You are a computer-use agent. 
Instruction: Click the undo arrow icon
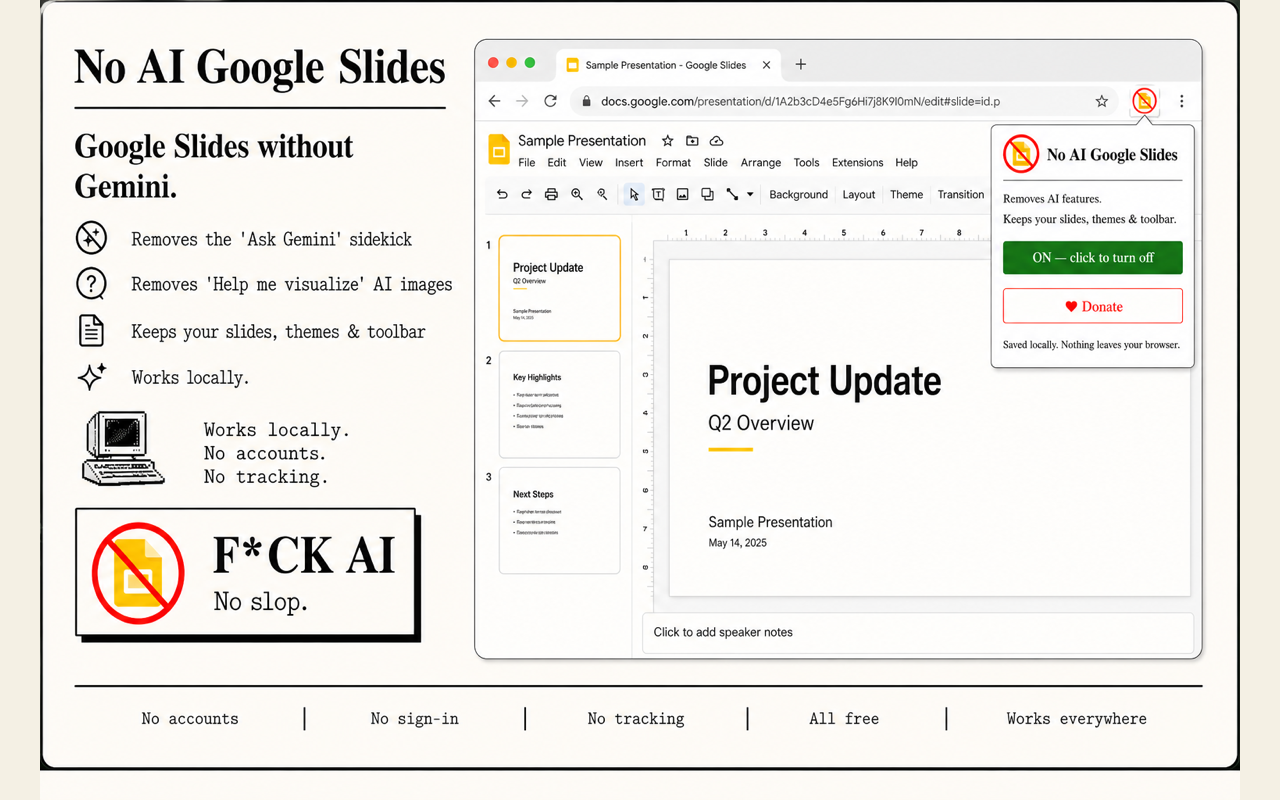pyautogui.click(x=502, y=195)
